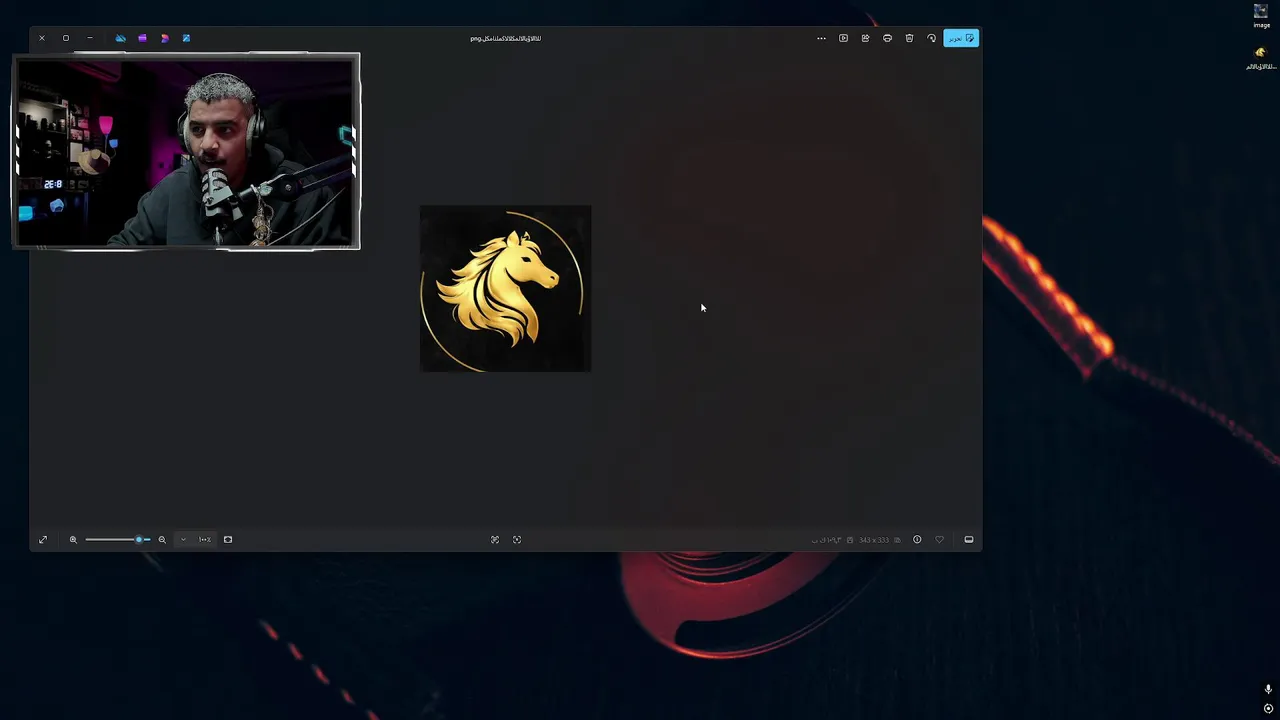1280x720 pixels.
Task: Click the golden horse logo image
Action: point(505,289)
